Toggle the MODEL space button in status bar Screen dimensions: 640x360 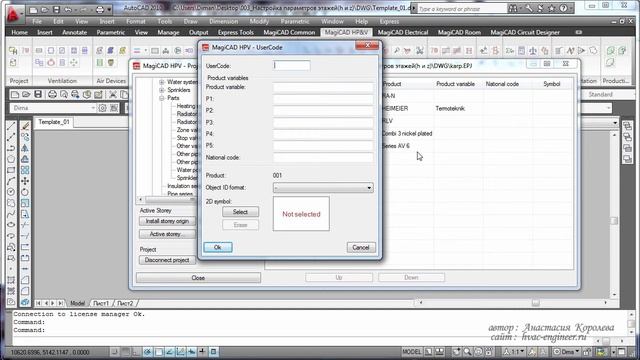point(411,352)
